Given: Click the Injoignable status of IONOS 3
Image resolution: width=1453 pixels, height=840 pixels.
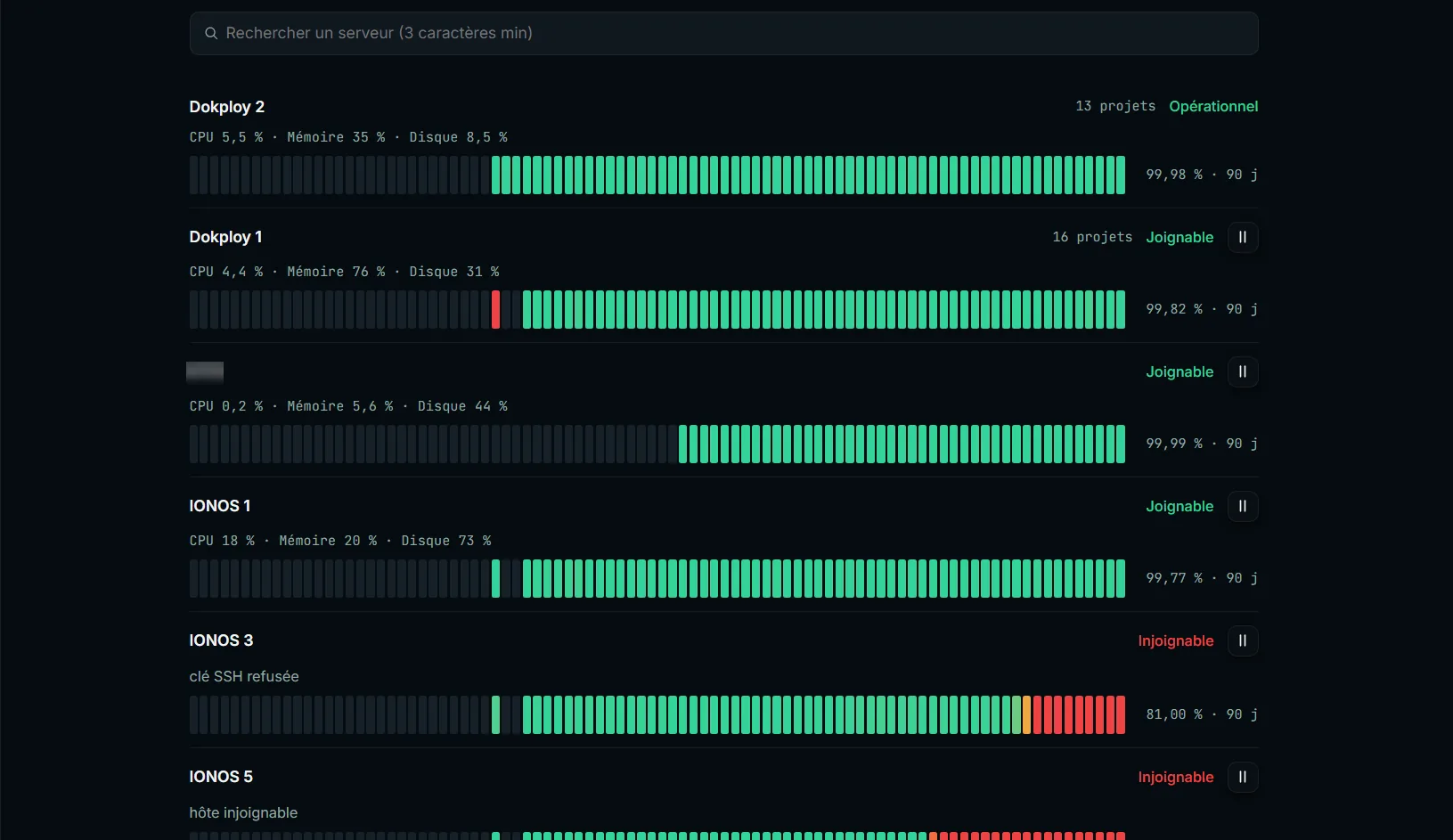Looking at the screenshot, I should 1176,640.
